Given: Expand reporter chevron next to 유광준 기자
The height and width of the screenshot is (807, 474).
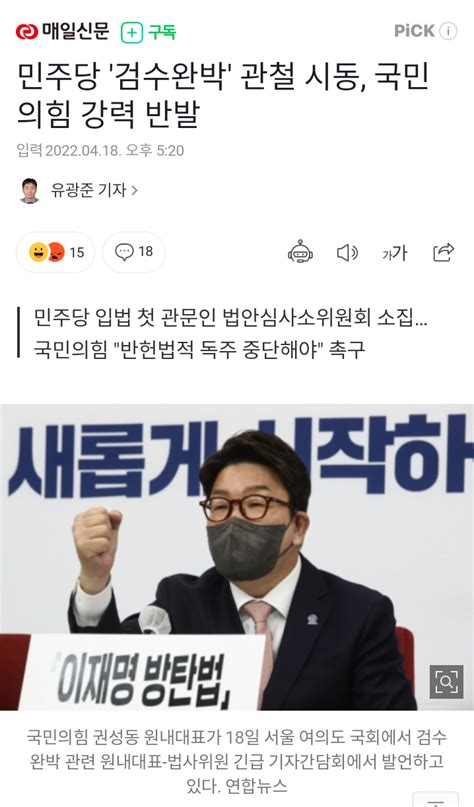Looking at the screenshot, I should (x=135, y=190).
